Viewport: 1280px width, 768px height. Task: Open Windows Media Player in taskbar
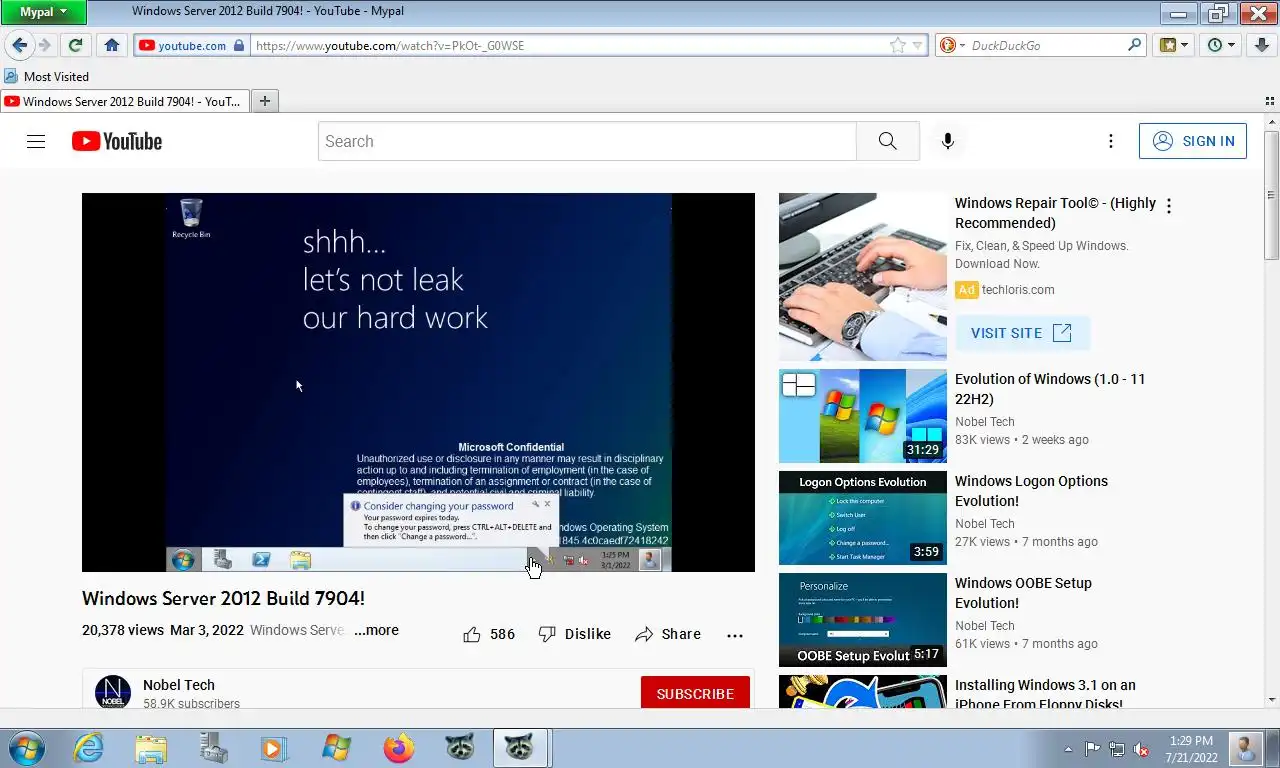pyautogui.click(x=273, y=748)
